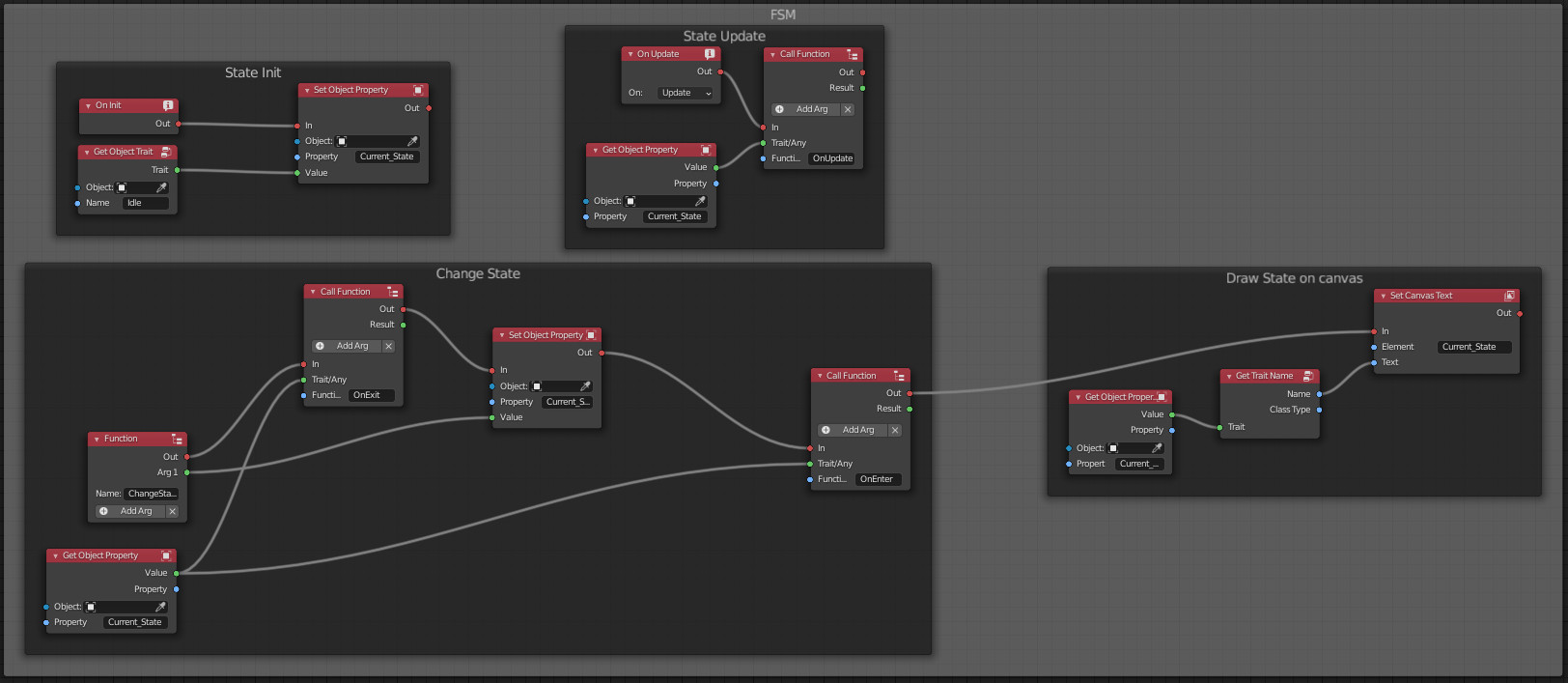1568x683 pixels.
Task: Click Change State Set Object Property header icon
Action: [591, 335]
